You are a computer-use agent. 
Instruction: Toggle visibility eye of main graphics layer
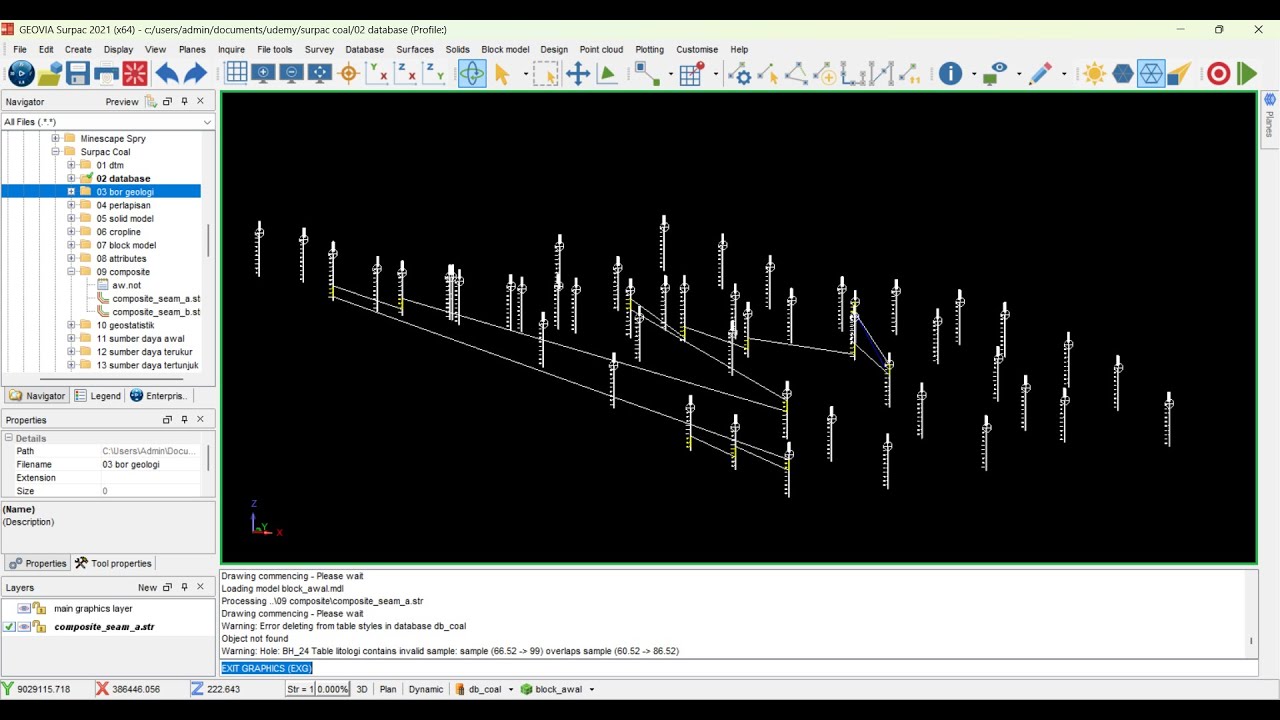(x=24, y=608)
